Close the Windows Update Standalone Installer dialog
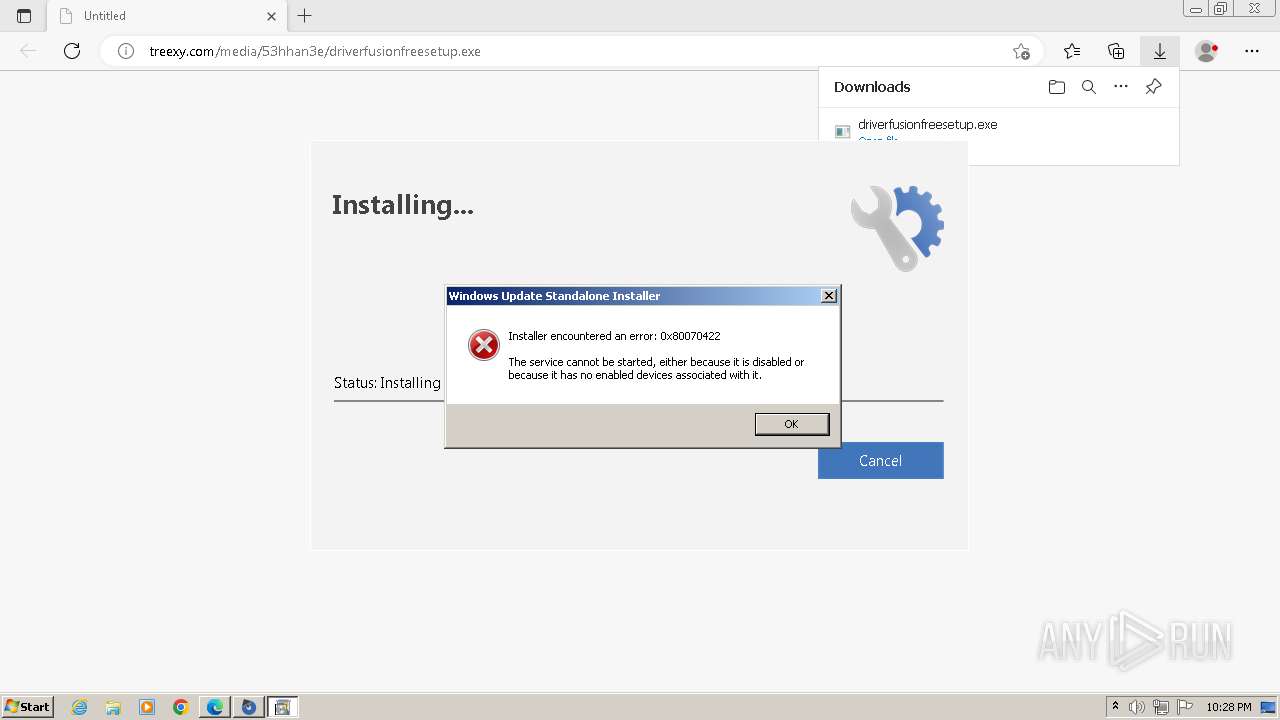1280x720 pixels. (828, 296)
